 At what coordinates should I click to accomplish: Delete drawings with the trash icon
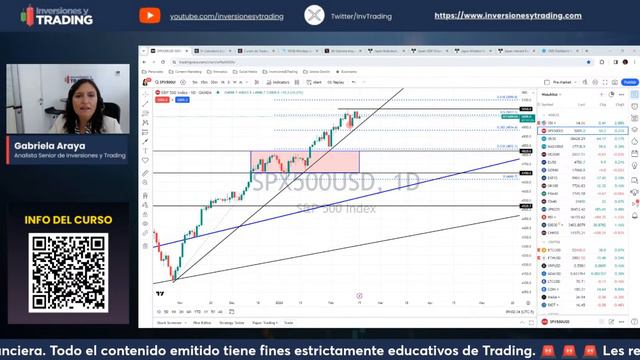click(145, 246)
